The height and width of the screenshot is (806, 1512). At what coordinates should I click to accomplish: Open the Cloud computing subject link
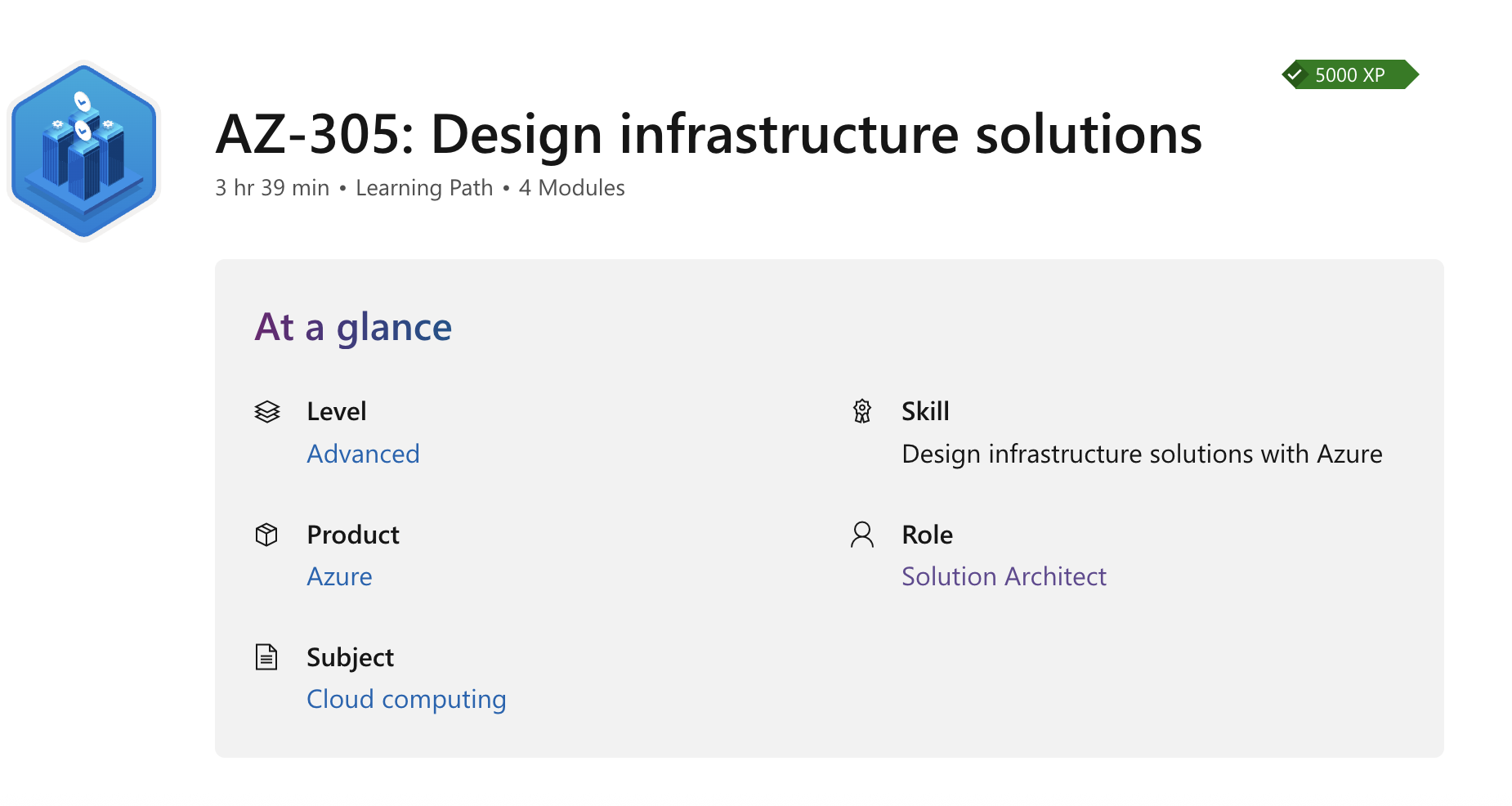(406, 700)
